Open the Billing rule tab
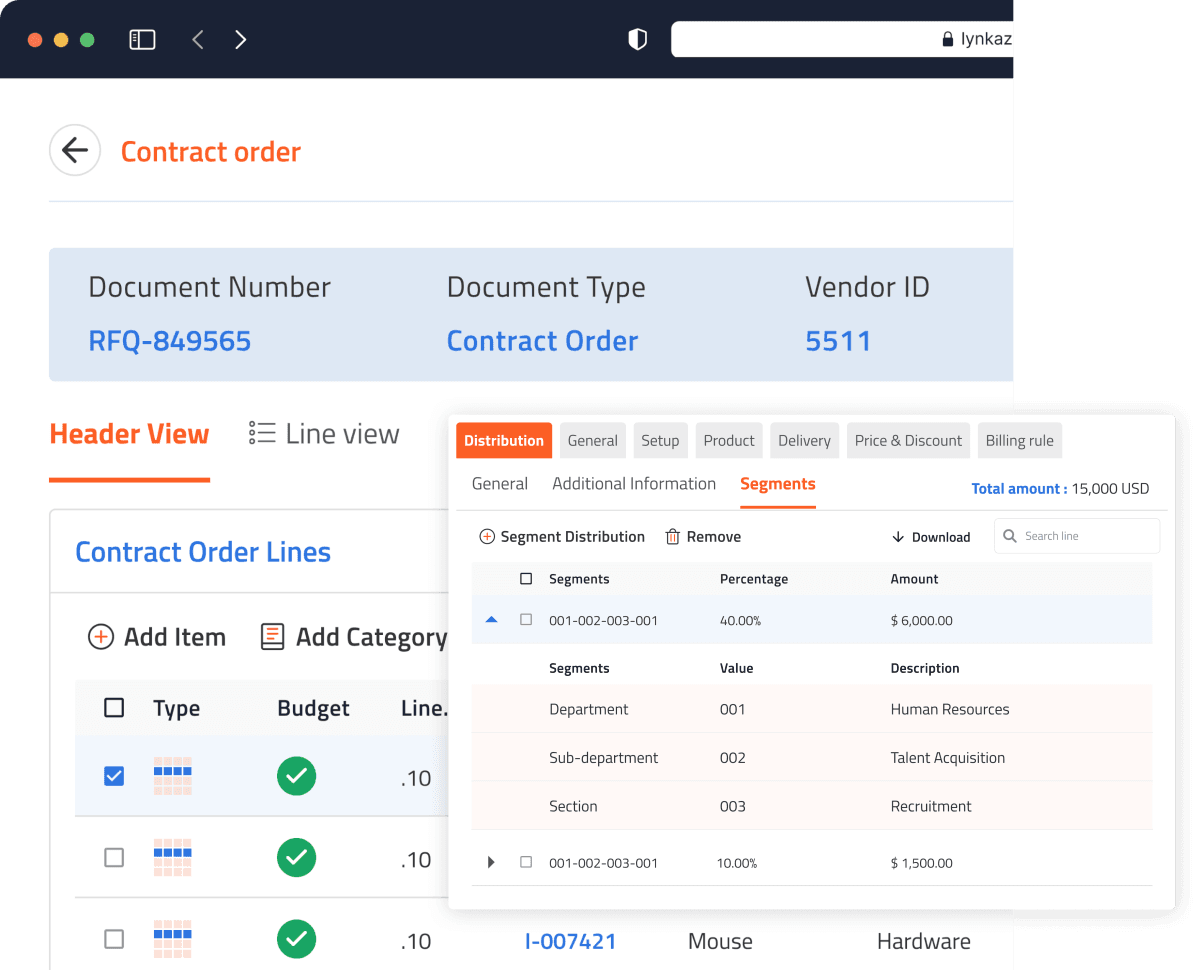1200x970 pixels. point(1020,440)
